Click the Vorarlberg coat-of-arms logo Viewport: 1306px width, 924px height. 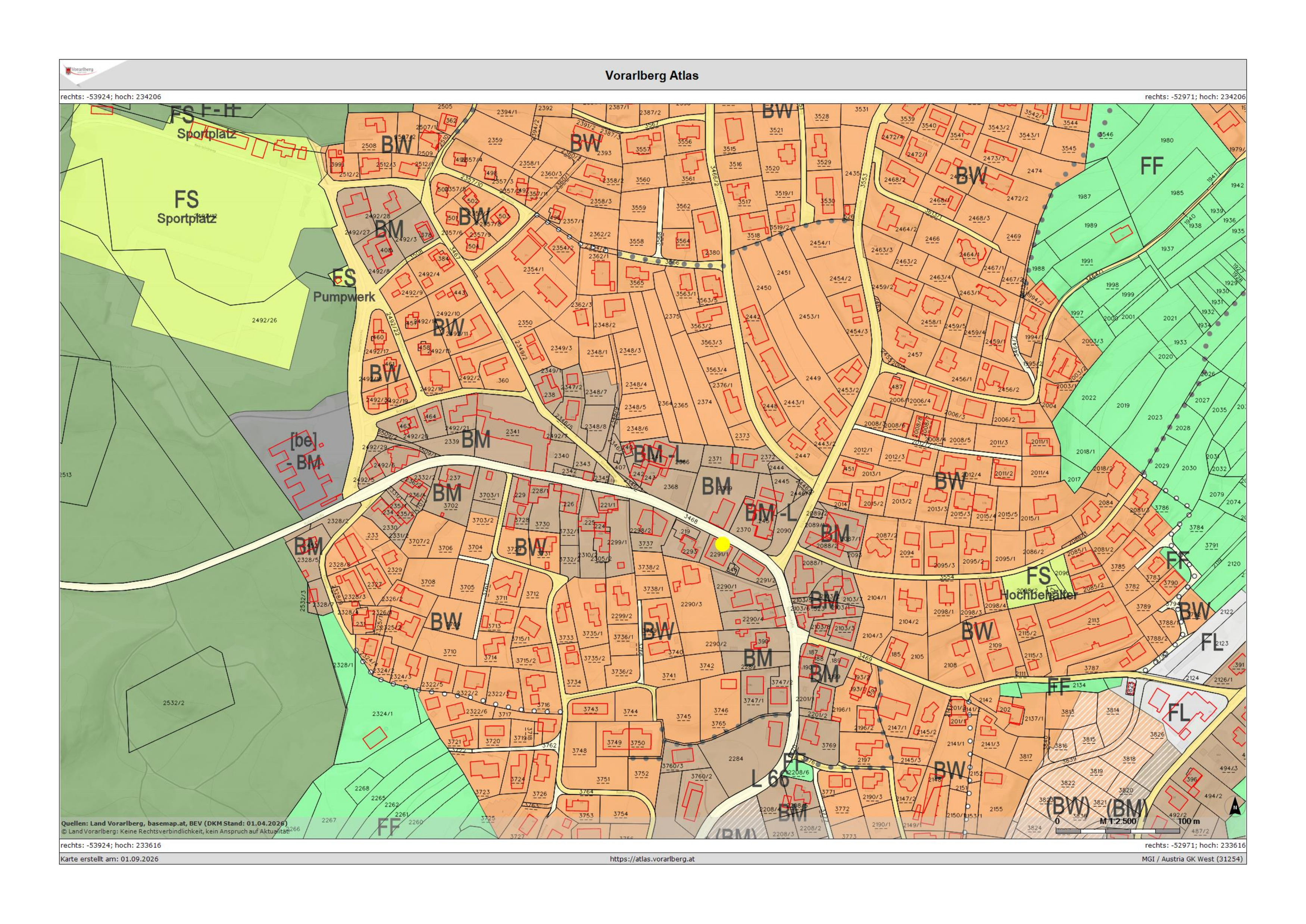point(79,71)
